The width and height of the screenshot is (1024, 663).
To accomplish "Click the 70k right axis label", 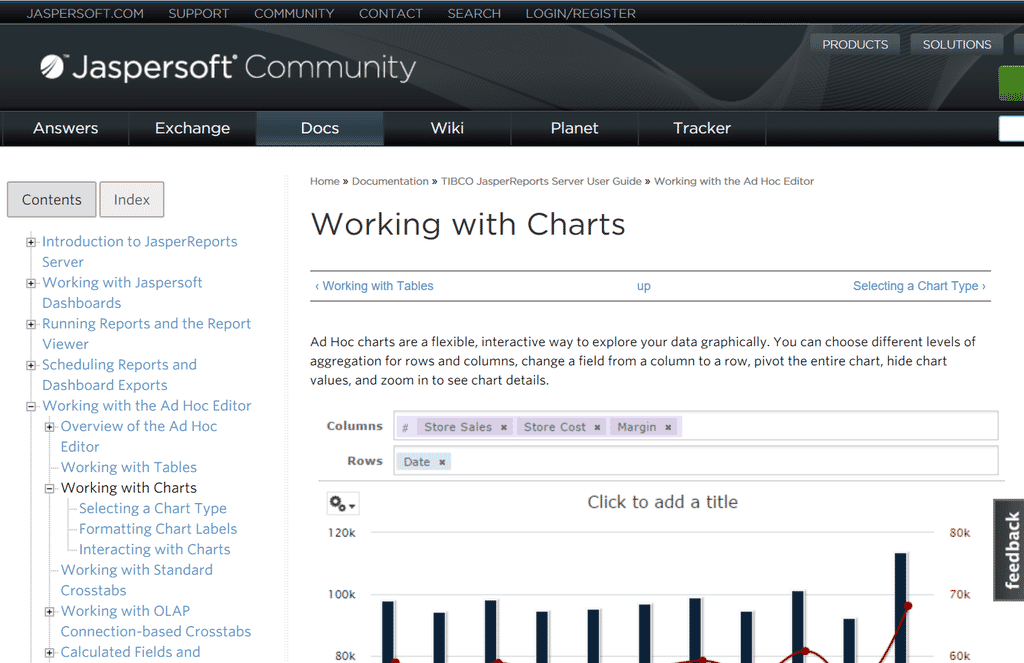I will pos(959,594).
